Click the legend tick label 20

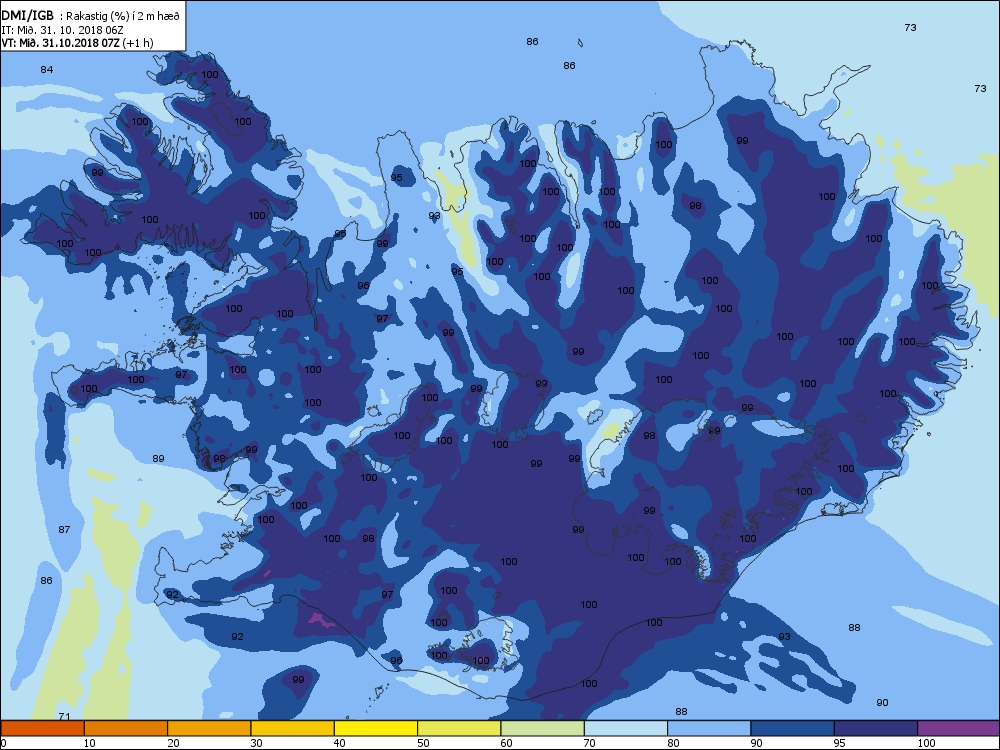[173, 743]
